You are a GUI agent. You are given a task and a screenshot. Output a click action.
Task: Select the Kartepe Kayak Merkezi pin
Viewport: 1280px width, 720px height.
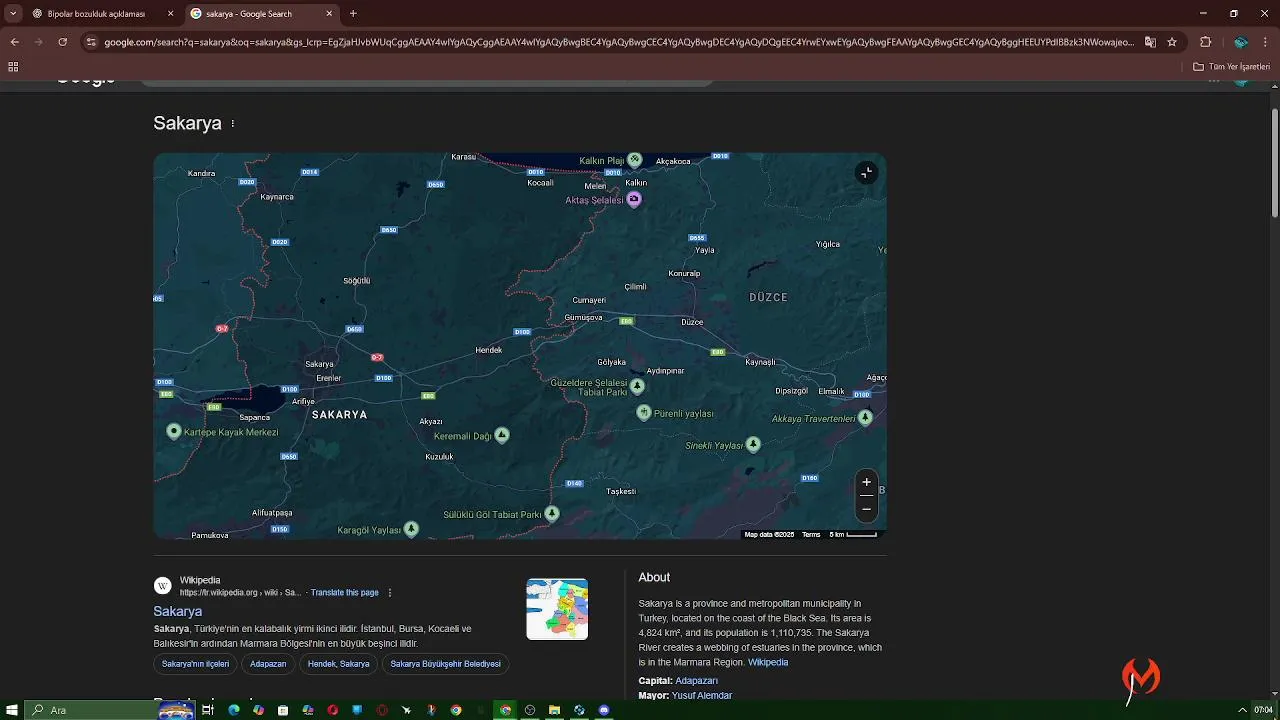[x=174, y=431]
